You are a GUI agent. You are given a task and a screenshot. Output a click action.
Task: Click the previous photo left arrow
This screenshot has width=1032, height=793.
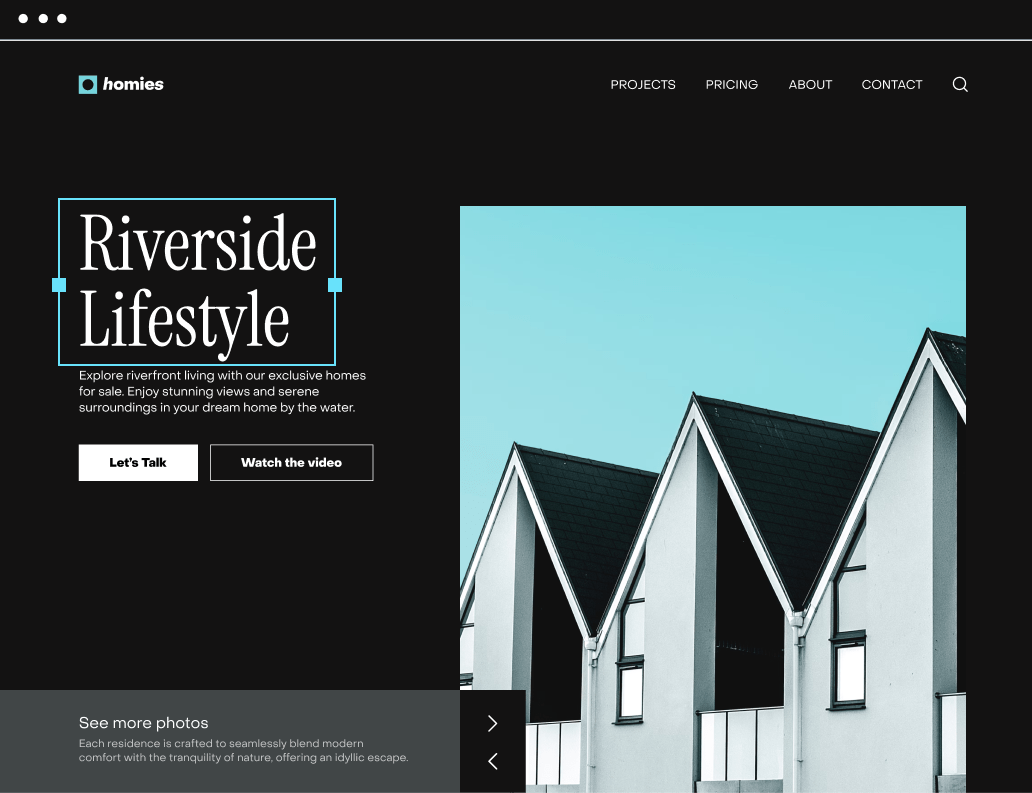point(492,761)
